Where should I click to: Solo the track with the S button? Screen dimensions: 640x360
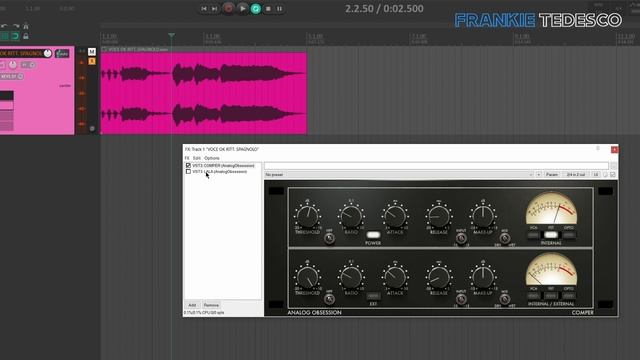click(92, 61)
